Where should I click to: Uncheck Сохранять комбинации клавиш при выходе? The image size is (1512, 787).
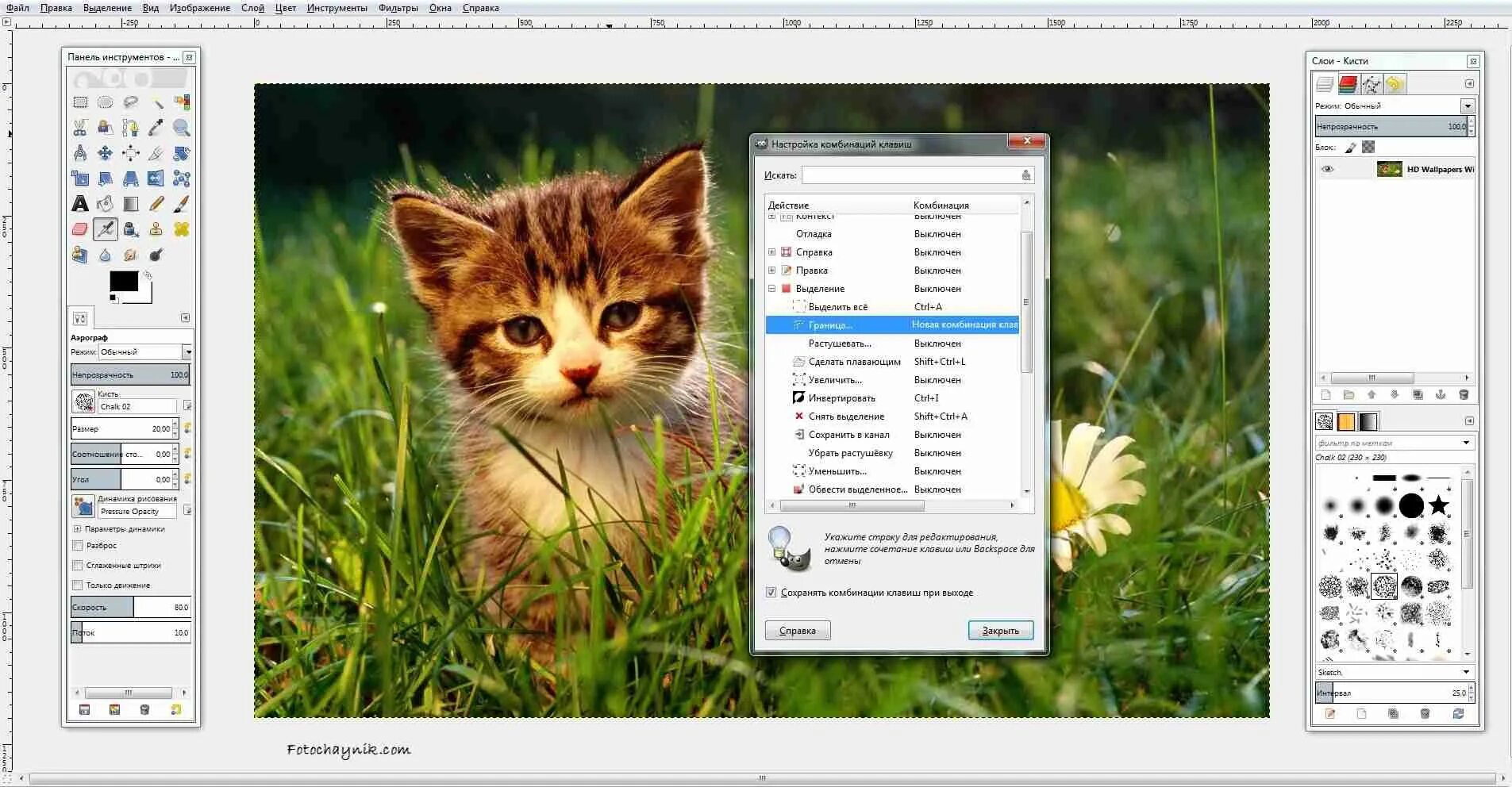(771, 593)
